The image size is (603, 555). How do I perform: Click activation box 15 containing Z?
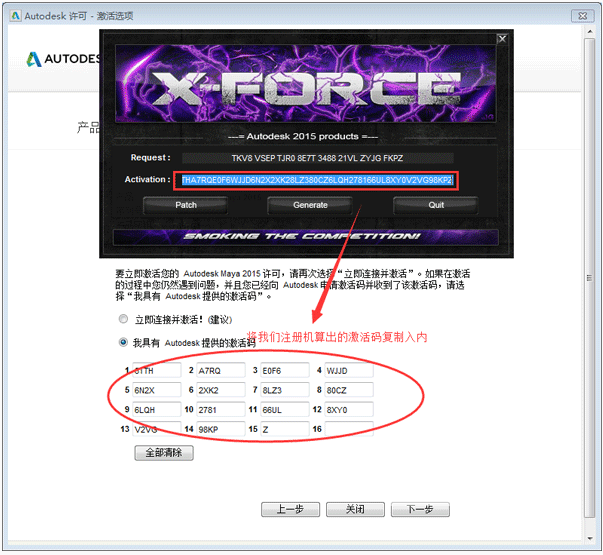(285, 429)
